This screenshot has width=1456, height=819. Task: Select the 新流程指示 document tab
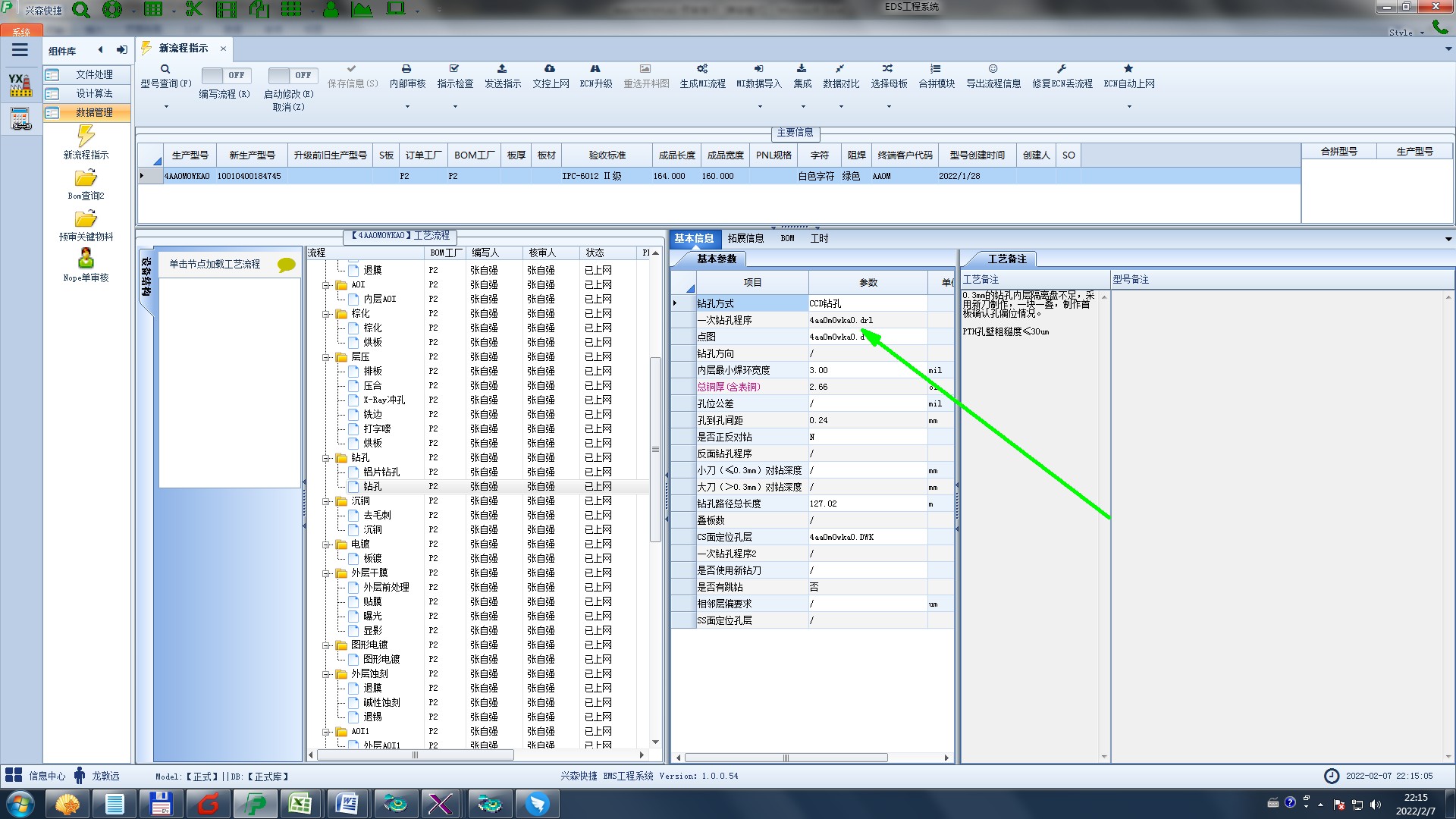click(183, 49)
